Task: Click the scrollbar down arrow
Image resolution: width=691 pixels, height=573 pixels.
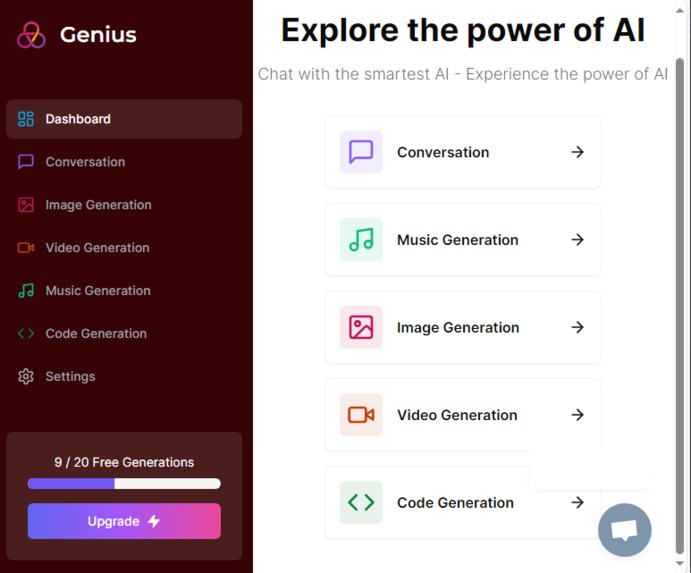Action: coord(680,564)
